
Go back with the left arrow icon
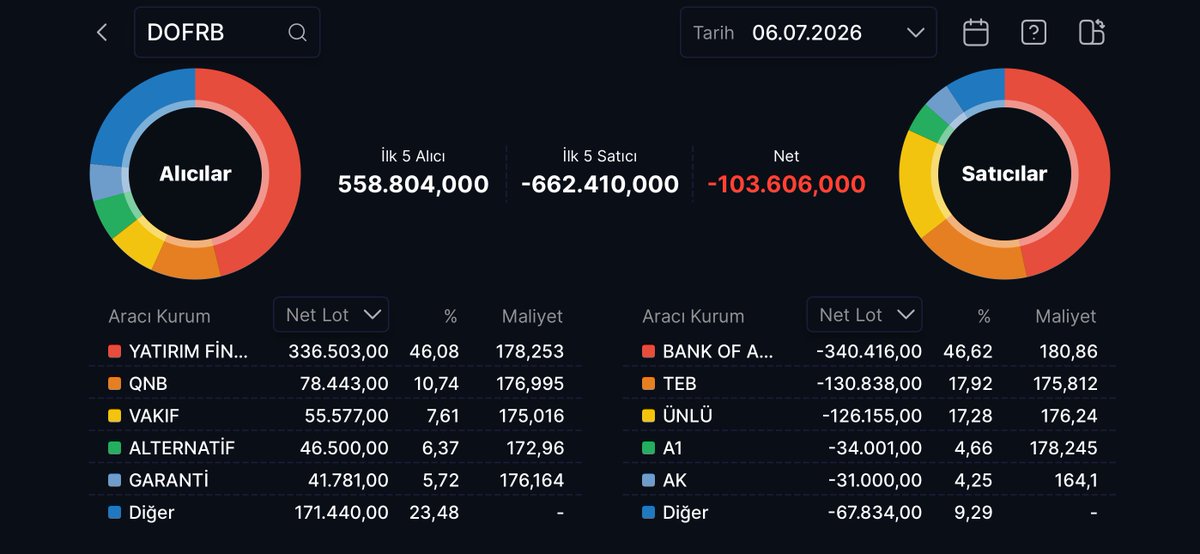coord(102,33)
